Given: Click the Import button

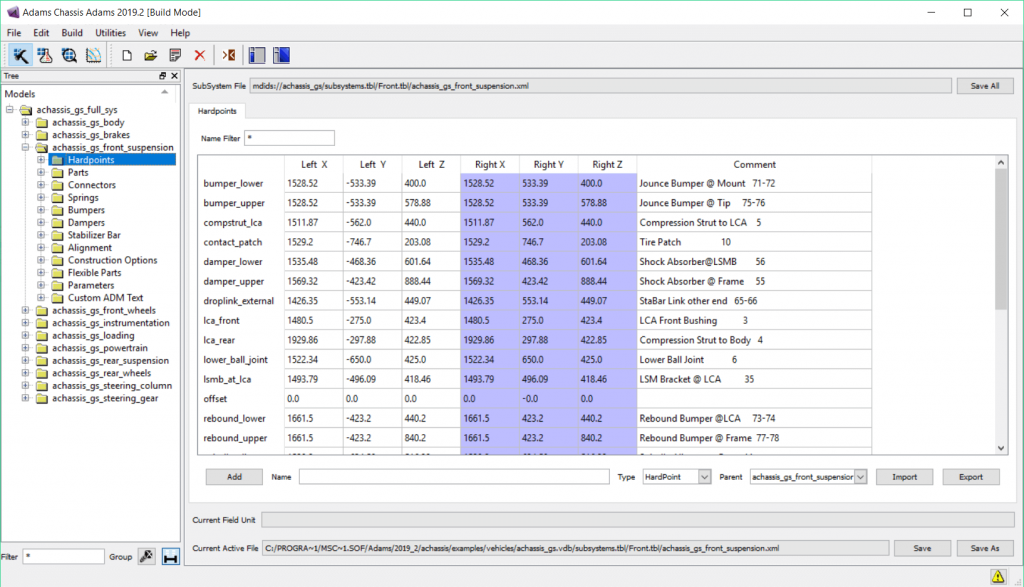Looking at the screenshot, I should tap(904, 477).
